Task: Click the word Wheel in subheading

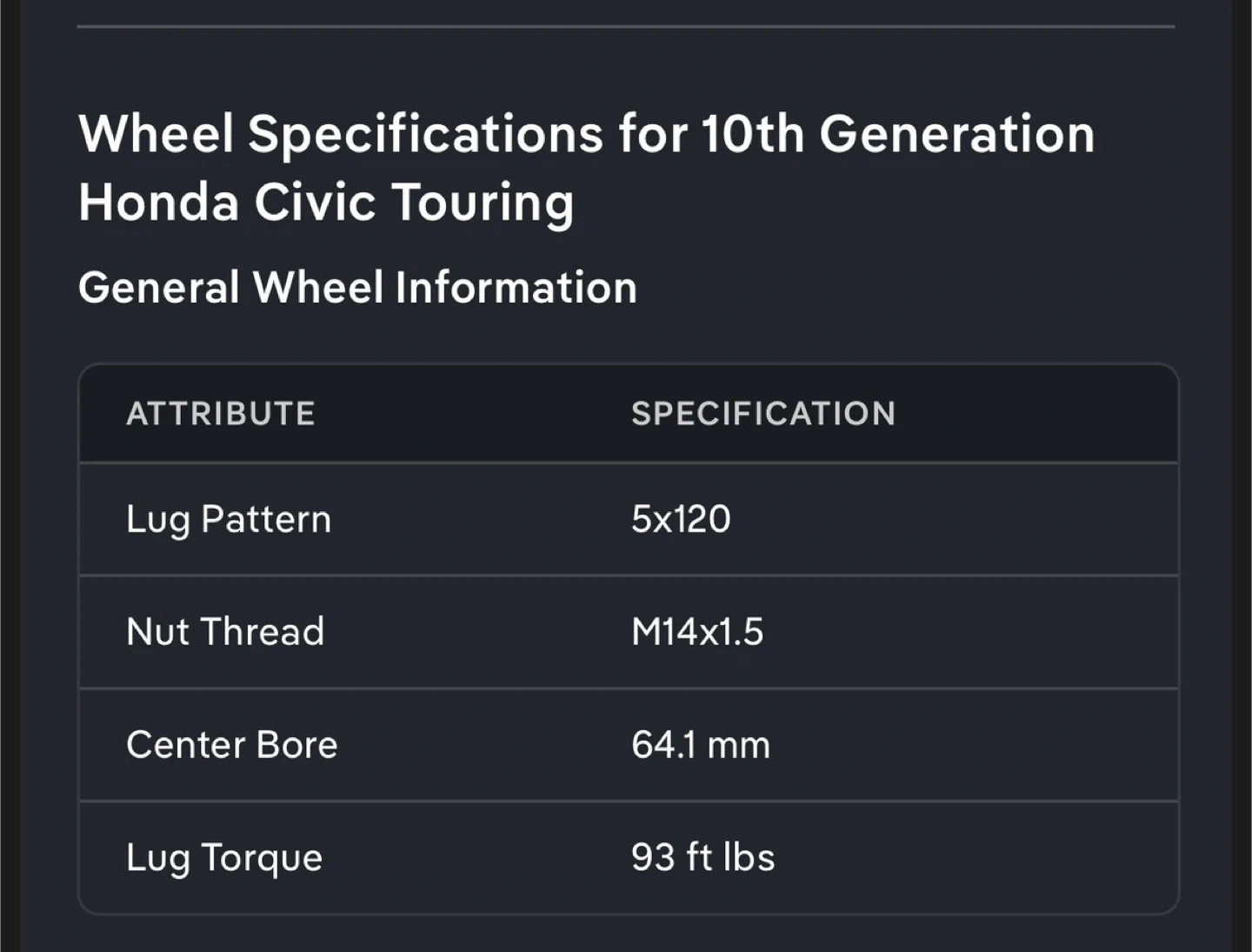Action: pyautogui.click(x=317, y=288)
